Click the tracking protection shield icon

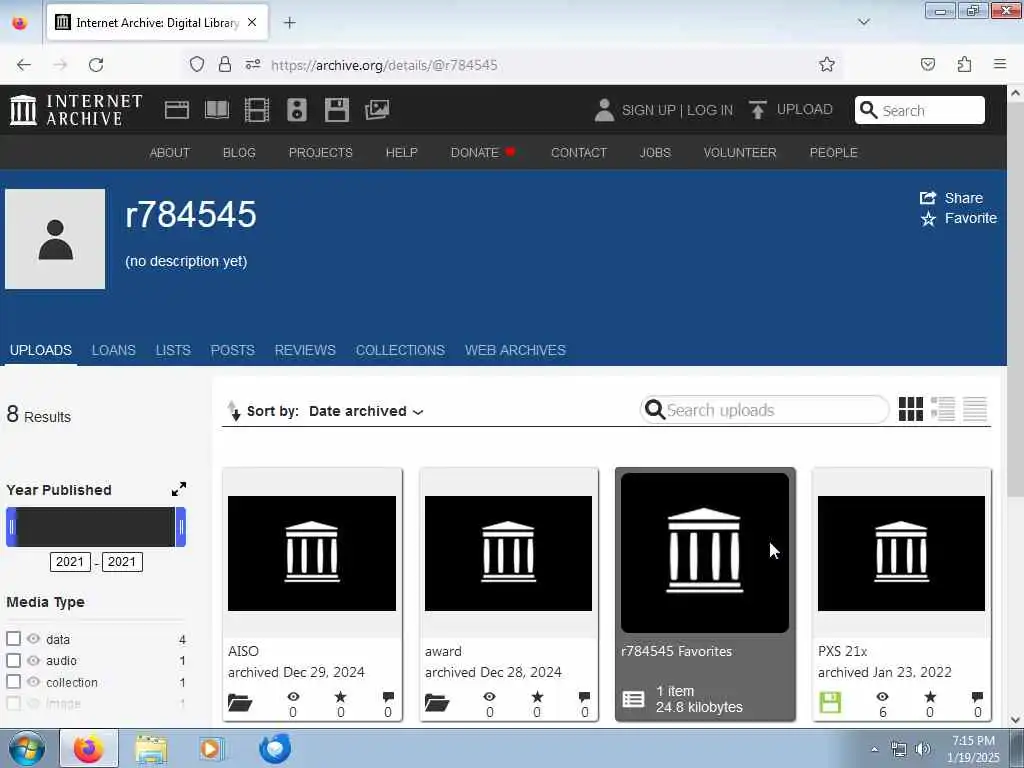click(197, 64)
